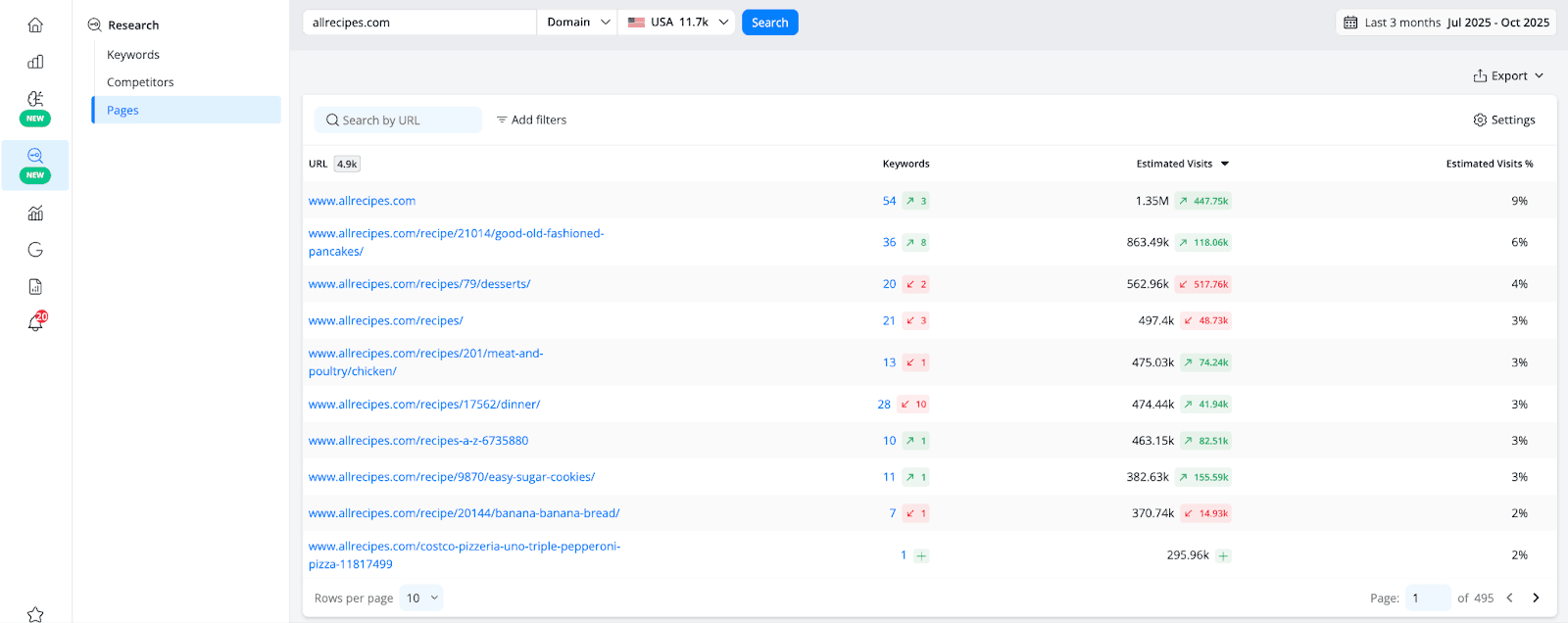This screenshot has height=623, width=1568.
Task: Click the 1.35M estimated visits value
Action: coord(1152,201)
